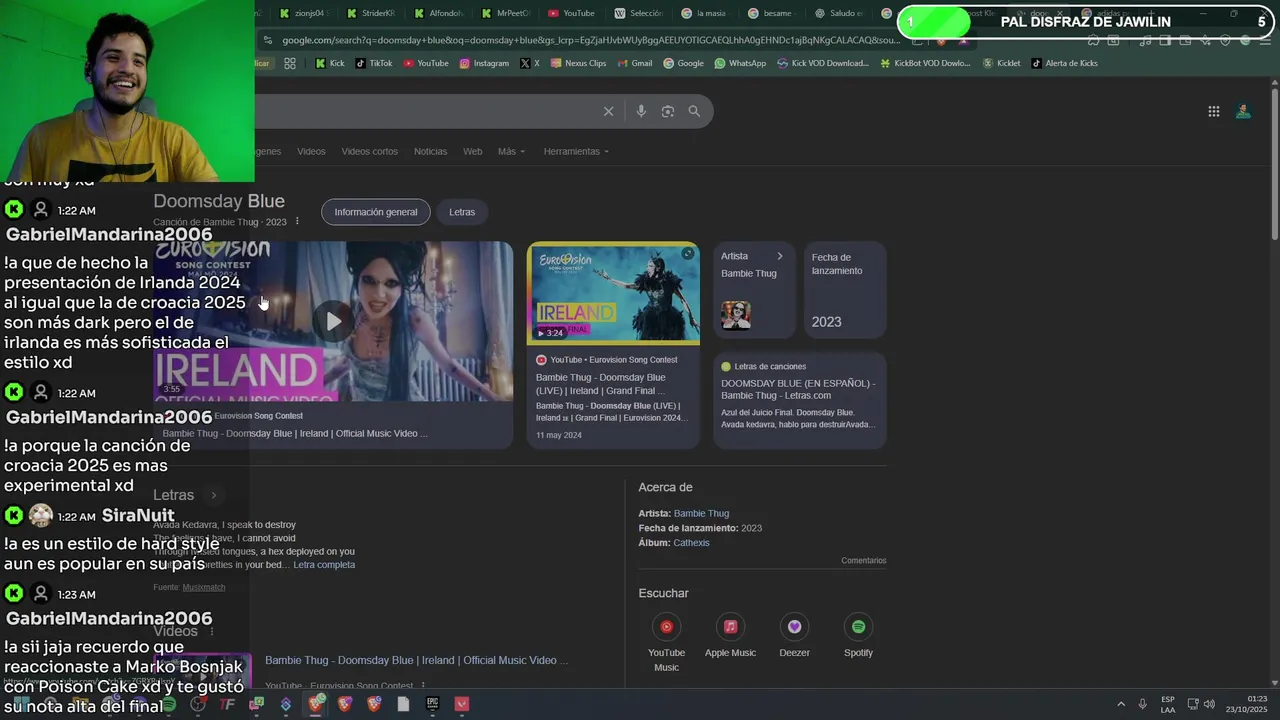
Task: Open the YouTube Music listen icon
Action: point(666,627)
